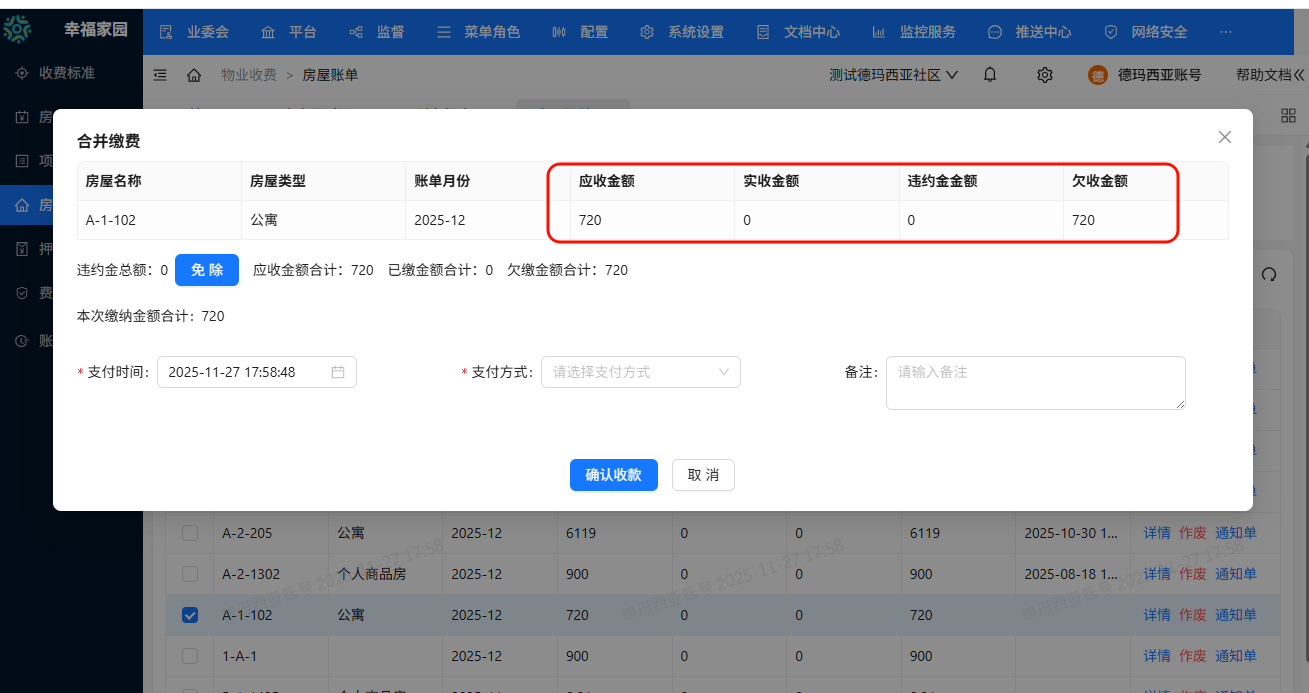Open the settings gear icon in header
Viewport: 1309px width, 693px height.
tap(1045, 75)
